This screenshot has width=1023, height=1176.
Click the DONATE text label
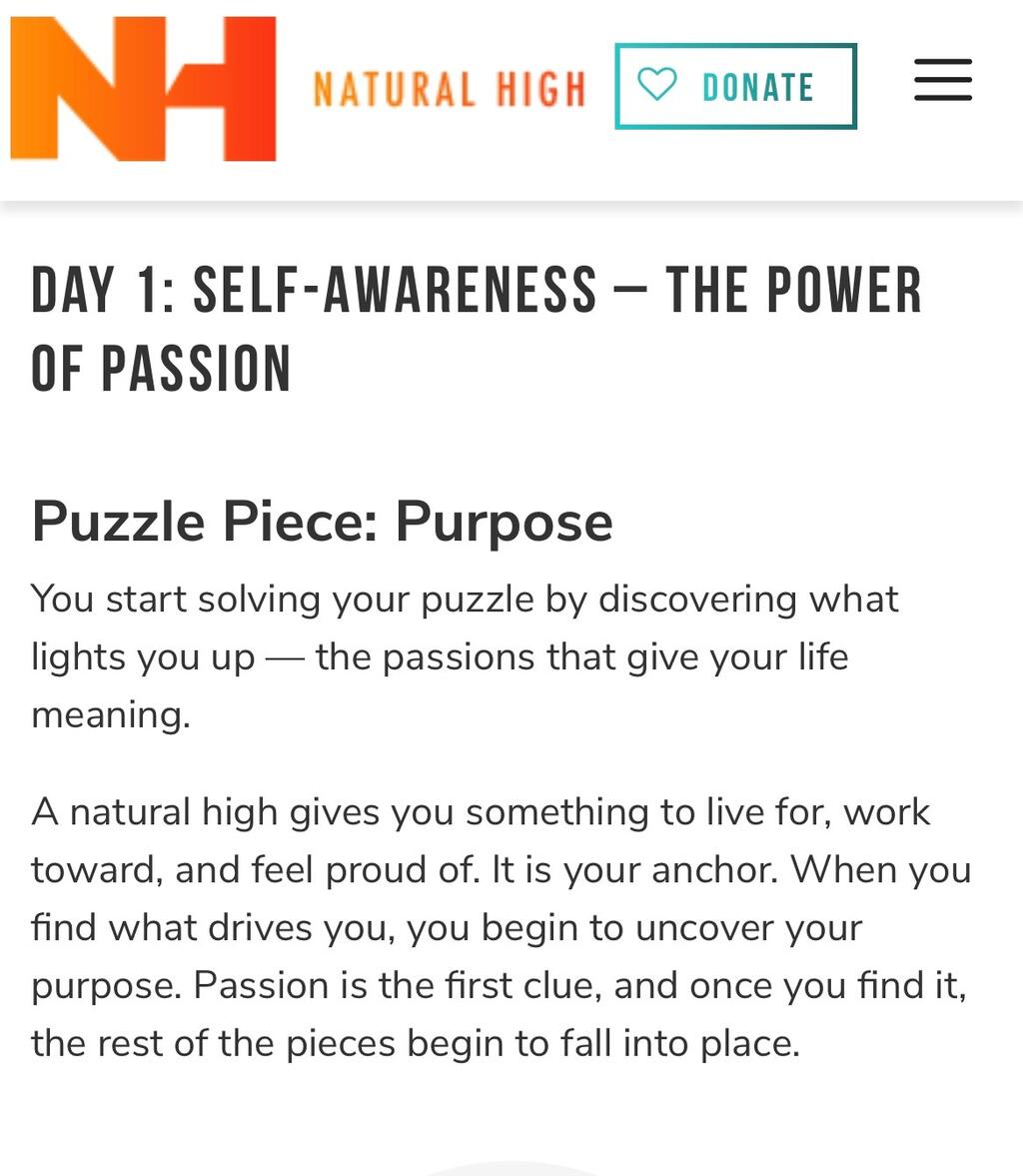point(758,88)
